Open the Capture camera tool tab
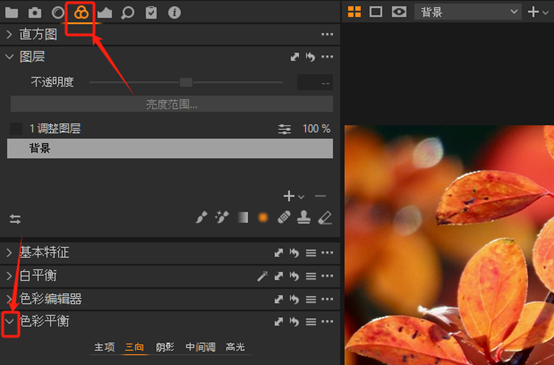 pyautogui.click(x=35, y=13)
